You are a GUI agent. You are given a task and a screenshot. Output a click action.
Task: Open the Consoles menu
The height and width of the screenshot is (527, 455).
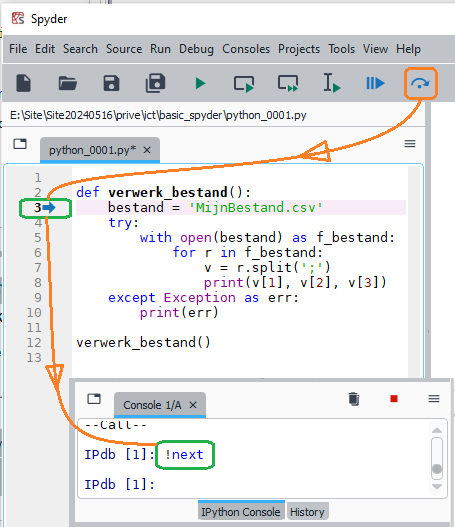click(246, 49)
